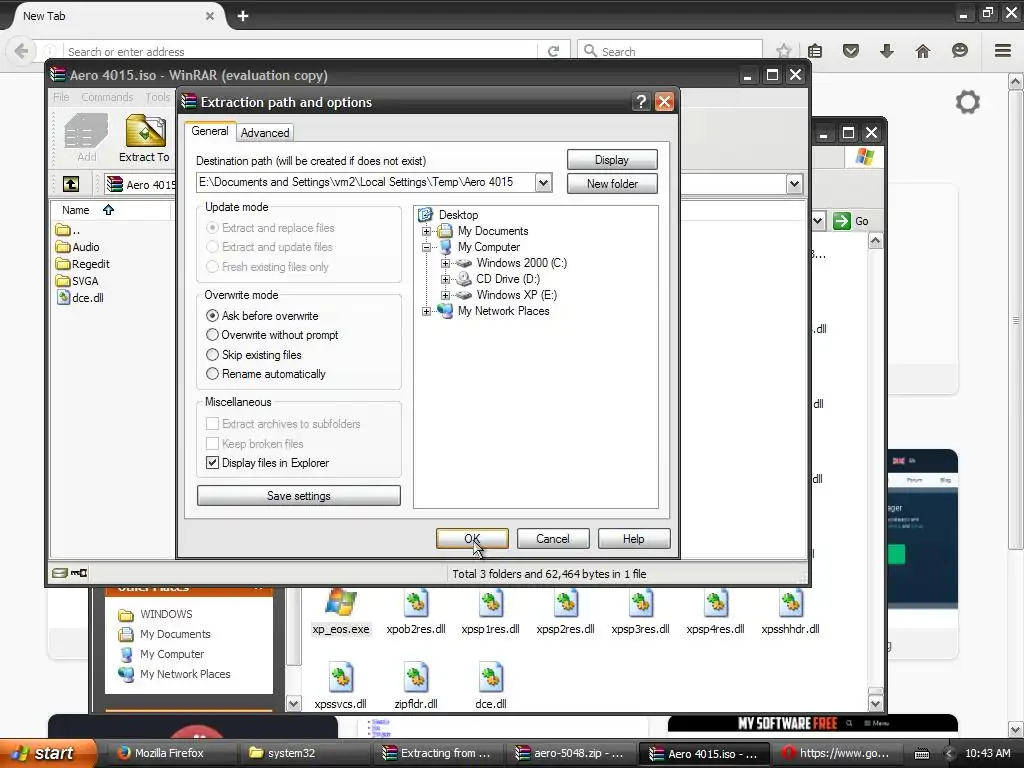Expand Windows 2000 (C:) drive node
Screen dimensions: 1024x768
pyautogui.click(x=445, y=263)
